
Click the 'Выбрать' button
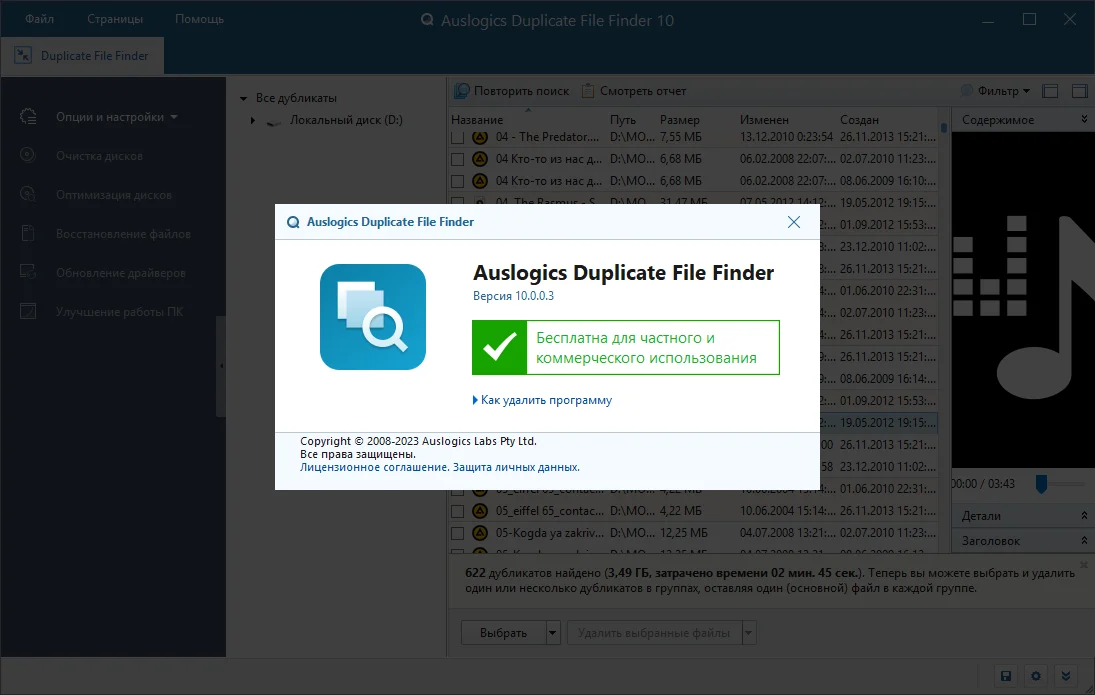click(x=503, y=633)
